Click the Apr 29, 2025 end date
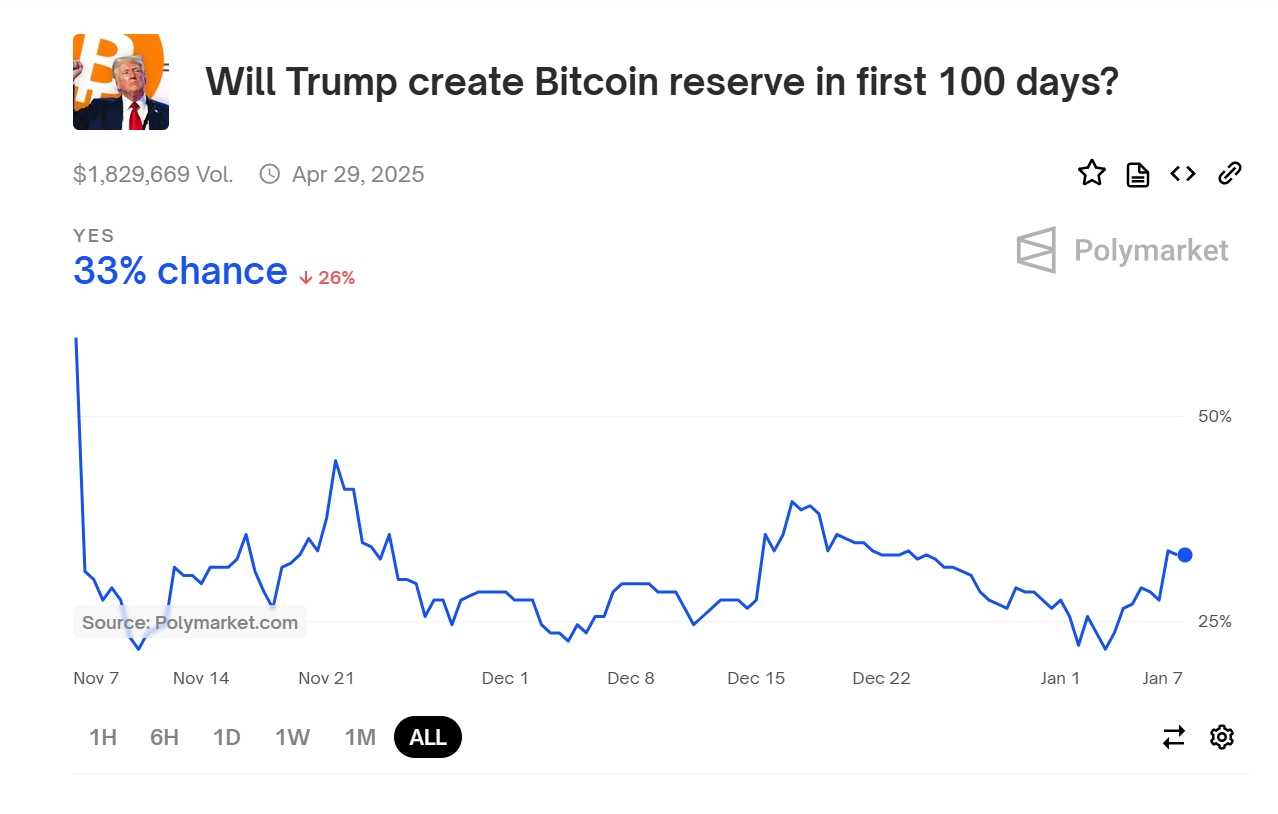1278x814 pixels. tap(358, 174)
